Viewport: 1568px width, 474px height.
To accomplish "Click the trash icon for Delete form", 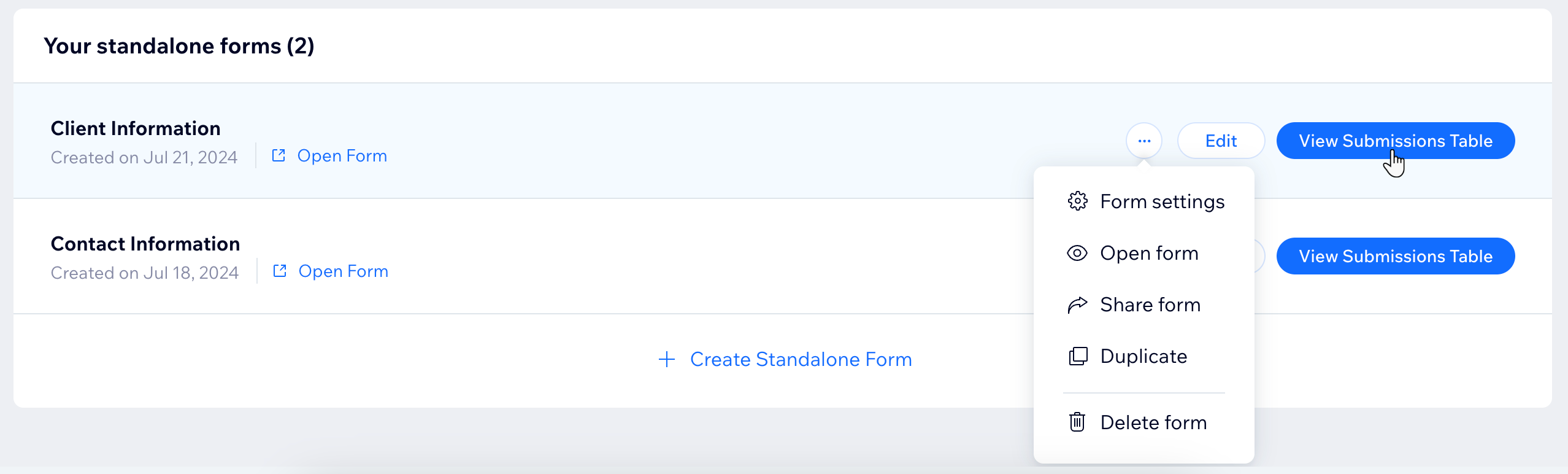I will click(x=1077, y=422).
